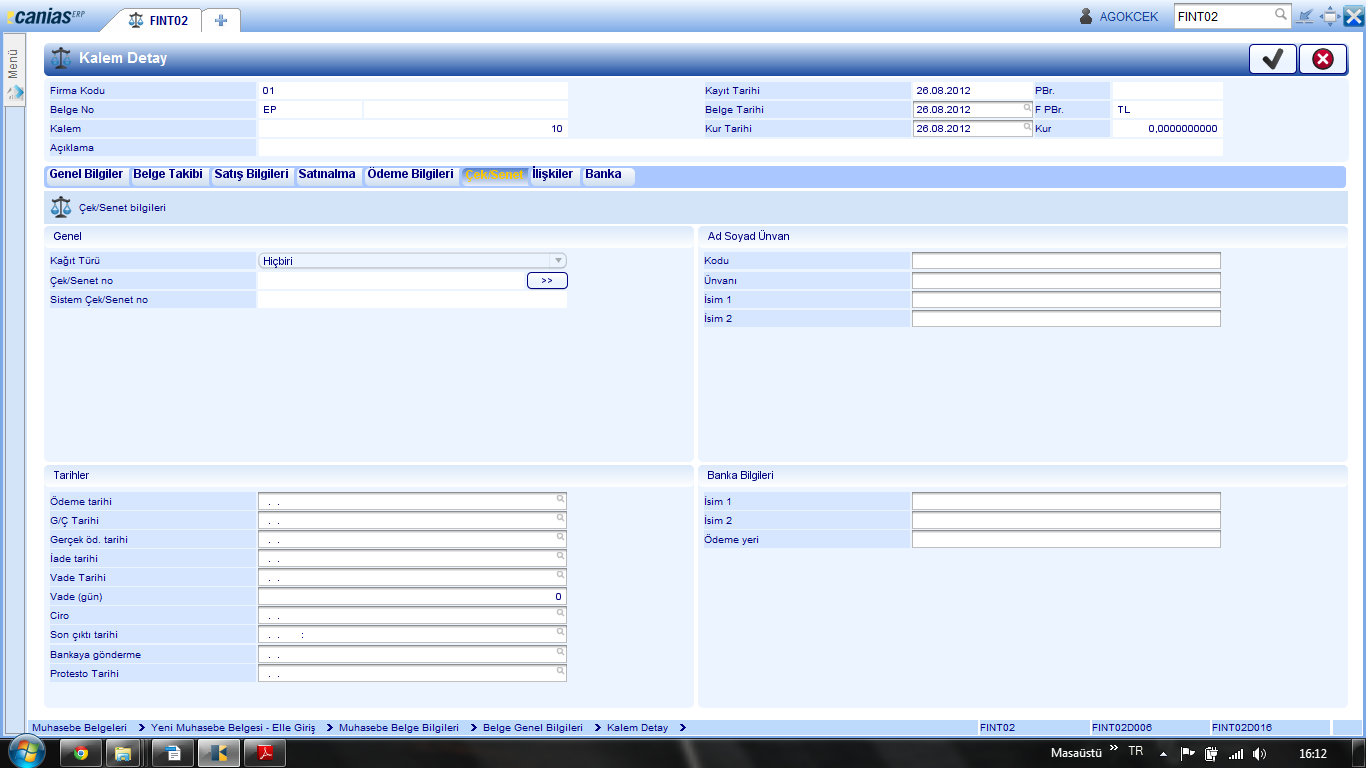The width and height of the screenshot is (1366, 768).
Task: Click the Ödeme yeri input field
Action: [1066, 540]
